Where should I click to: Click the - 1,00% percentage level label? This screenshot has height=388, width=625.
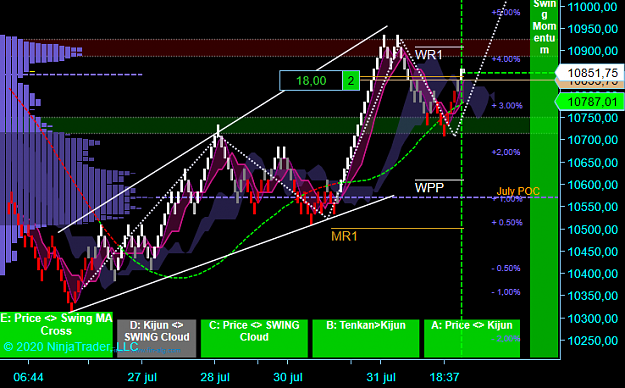pyautogui.click(x=506, y=292)
